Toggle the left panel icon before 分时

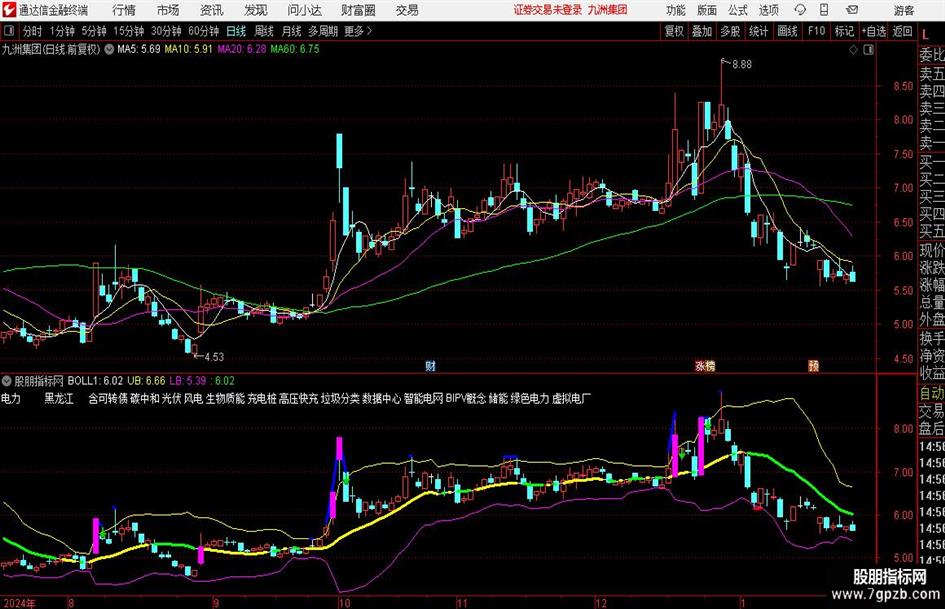(x=9, y=31)
